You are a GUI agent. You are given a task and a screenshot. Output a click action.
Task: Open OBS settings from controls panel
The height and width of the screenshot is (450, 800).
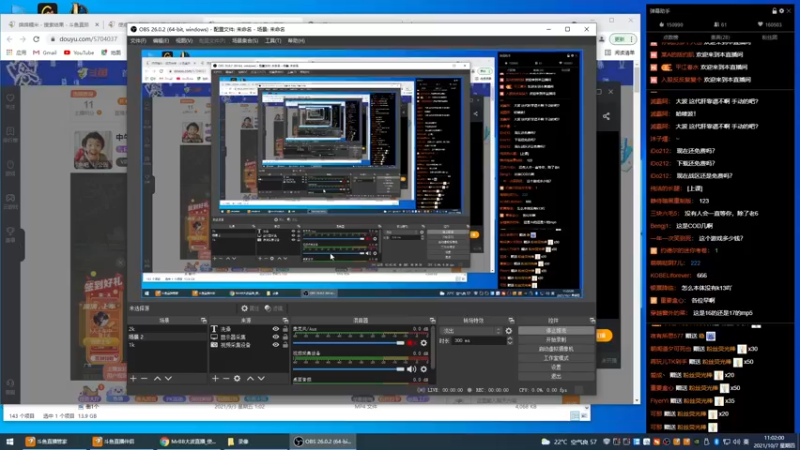click(x=556, y=367)
